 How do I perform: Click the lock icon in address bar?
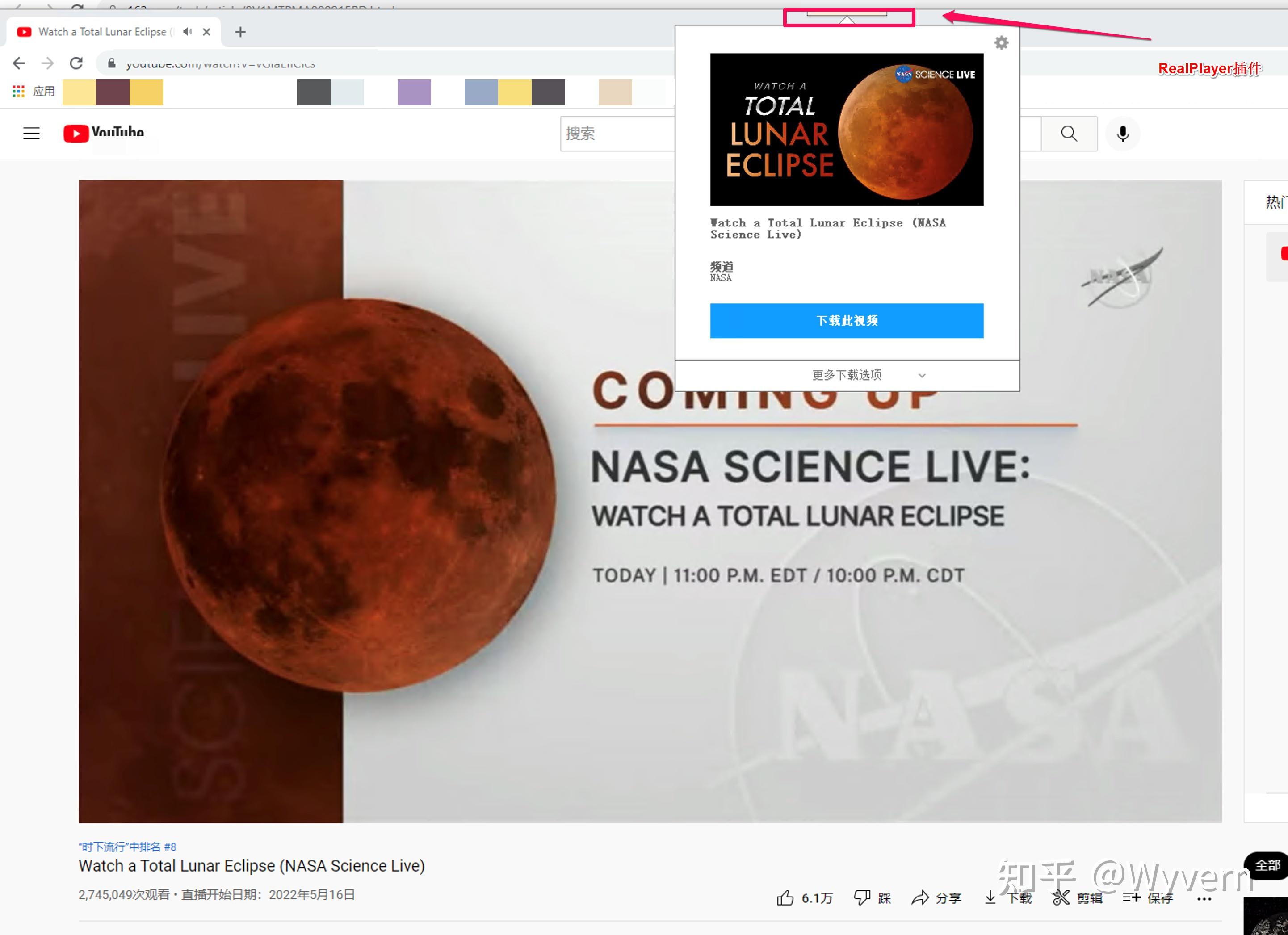click(x=112, y=63)
